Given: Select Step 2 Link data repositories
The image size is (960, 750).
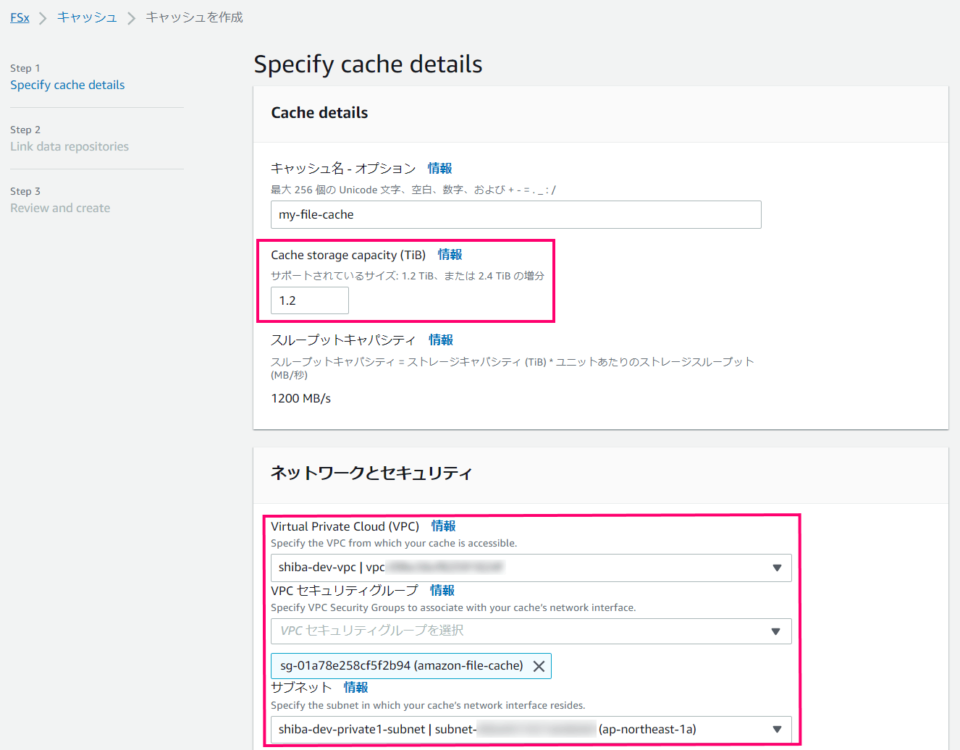Looking at the screenshot, I should click(68, 146).
